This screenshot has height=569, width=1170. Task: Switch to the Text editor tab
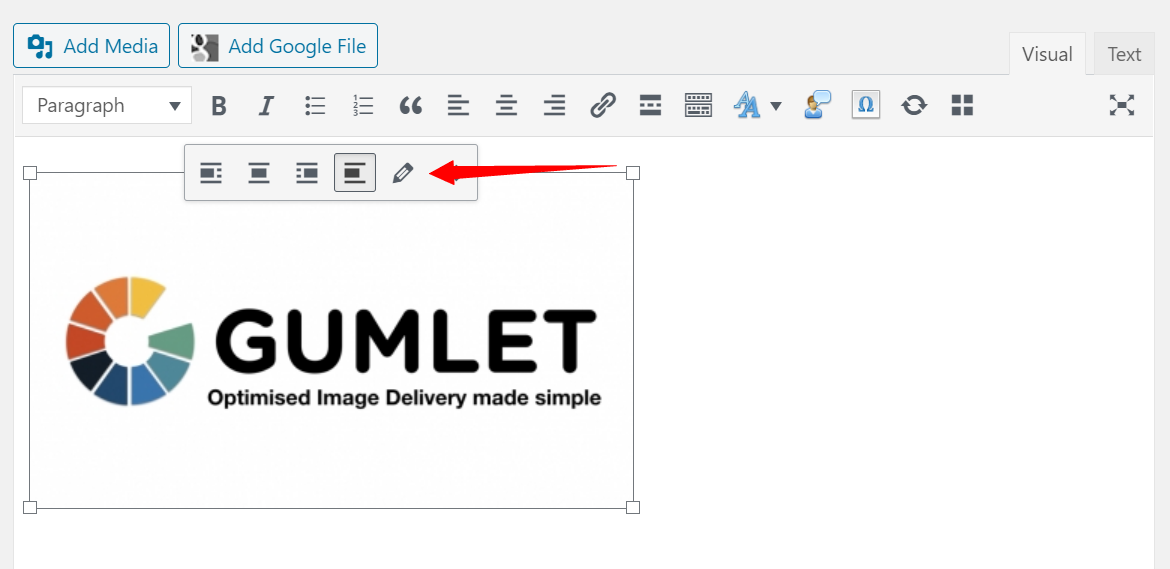(1124, 54)
